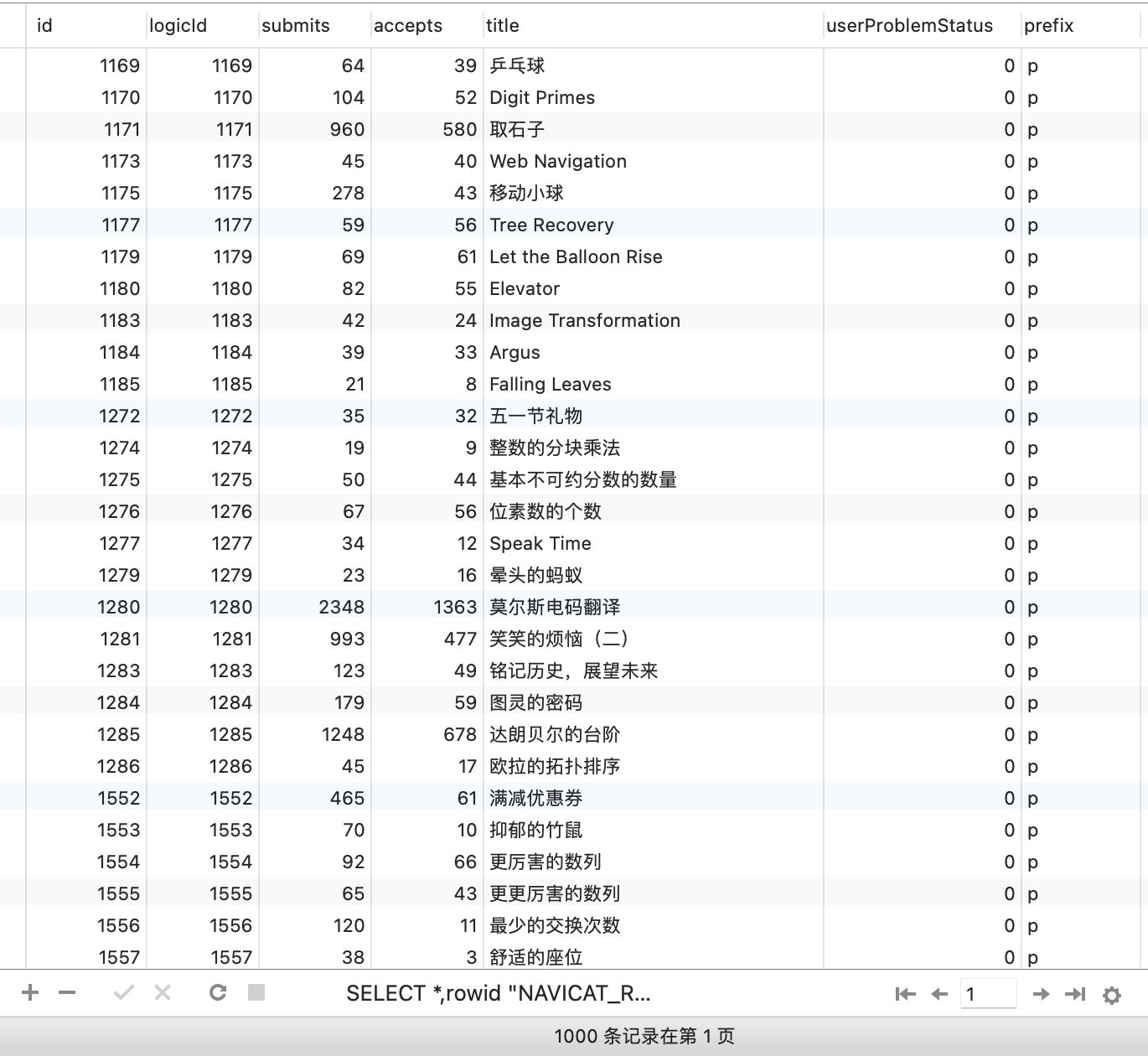Select the title cell '图灵的密码'
This screenshot has height=1056, width=1148.
pyautogui.click(x=654, y=703)
